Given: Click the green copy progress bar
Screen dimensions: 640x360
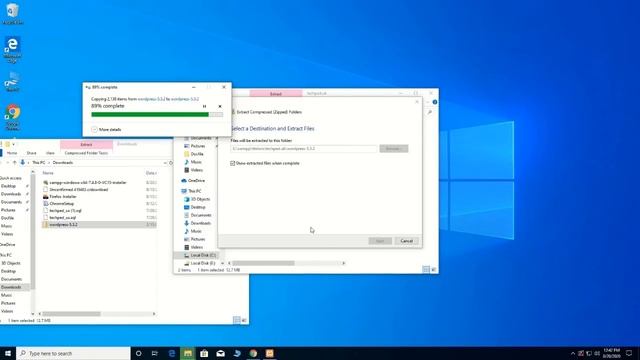Looking at the screenshot, I should 157,115.
